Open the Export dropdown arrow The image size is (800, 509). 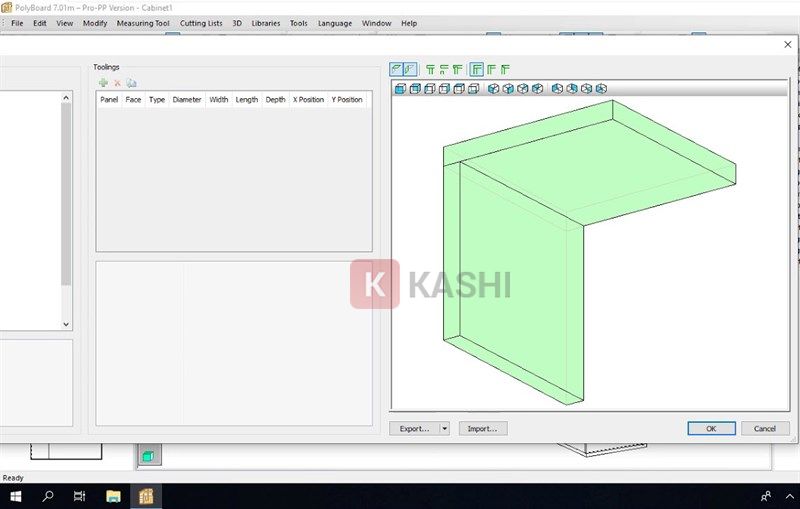[x=444, y=428]
